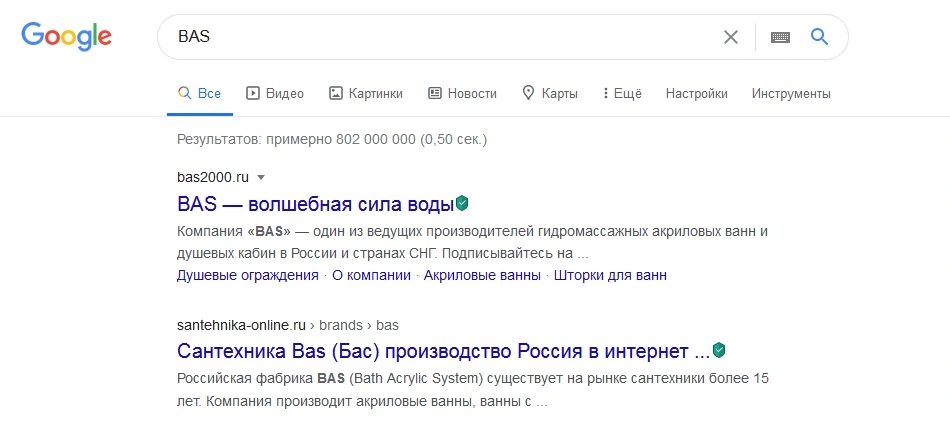This screenshot has width=950, height=430.
Task: Open the О компании sitelink
Action: tap(371, 275)
